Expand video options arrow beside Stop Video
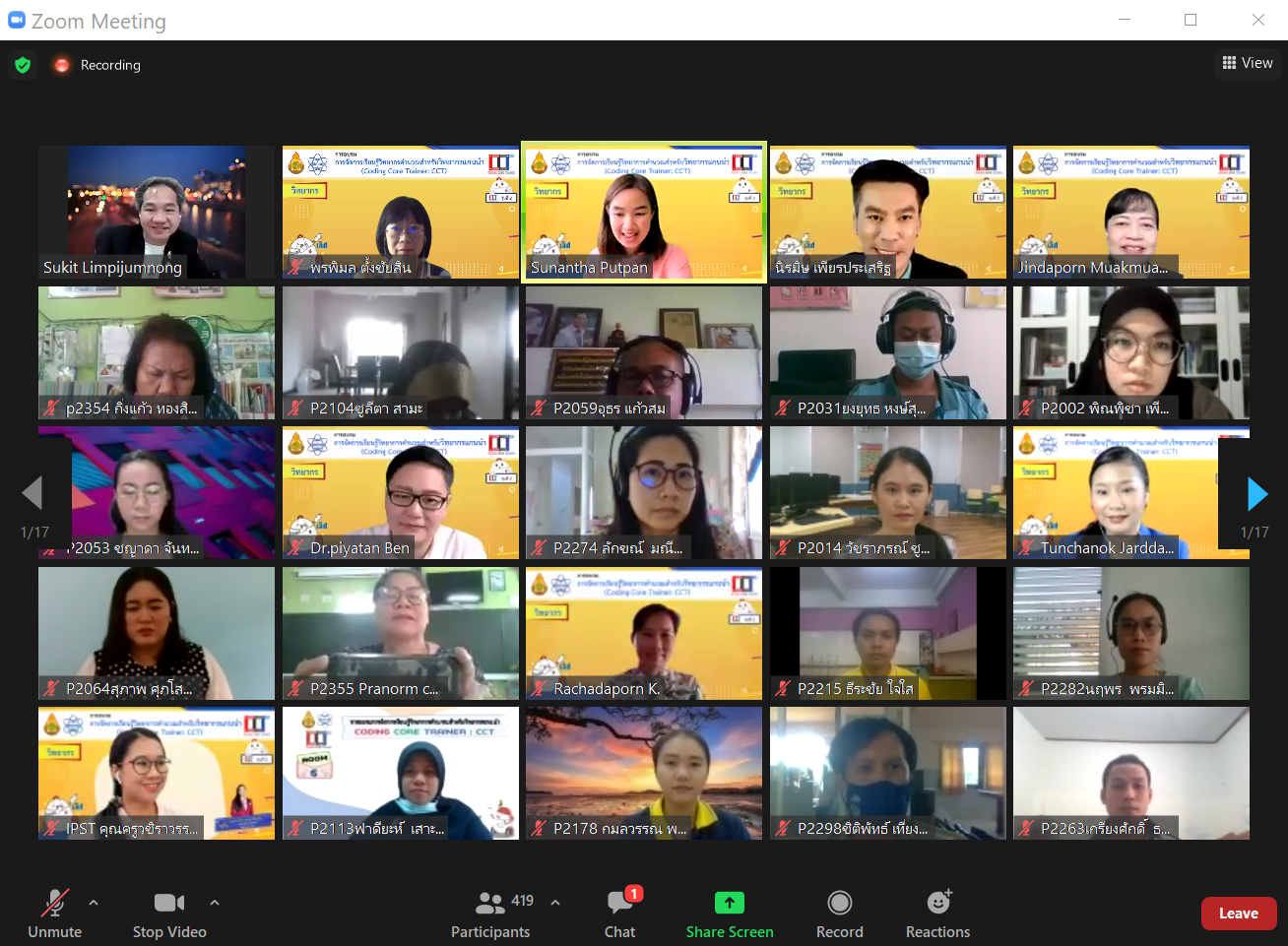Viewport: 1288px width, 946px height. pyautogui.click(x=215, y=902)
